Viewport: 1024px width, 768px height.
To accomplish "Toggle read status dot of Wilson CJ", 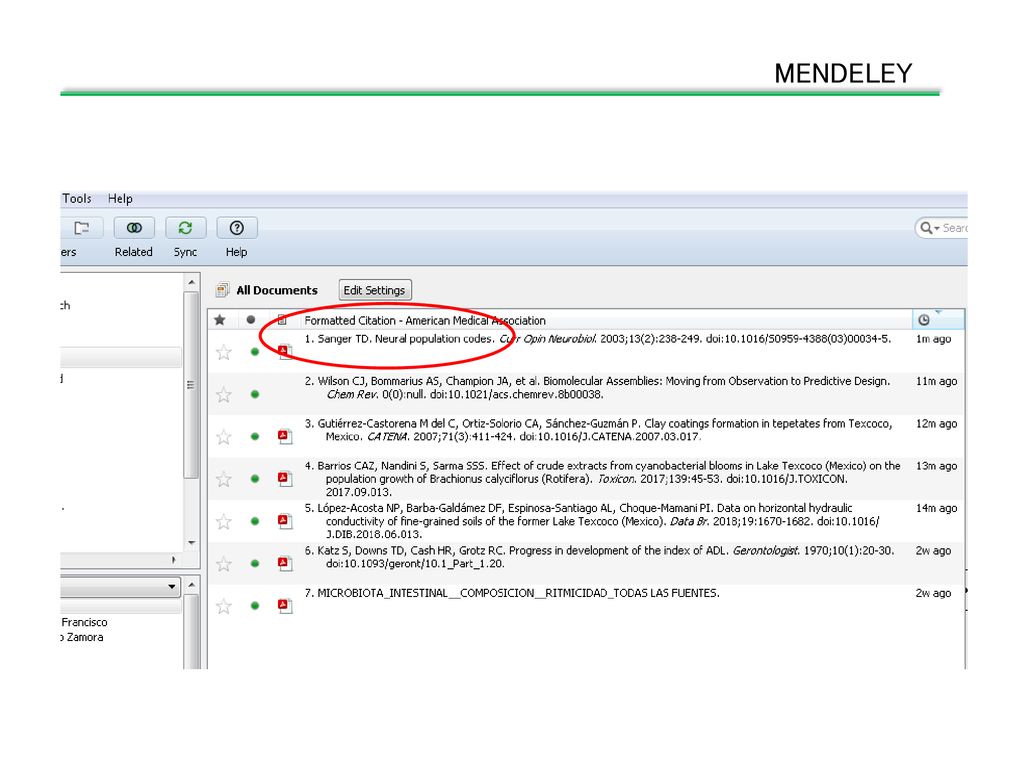I will point(255,394).
